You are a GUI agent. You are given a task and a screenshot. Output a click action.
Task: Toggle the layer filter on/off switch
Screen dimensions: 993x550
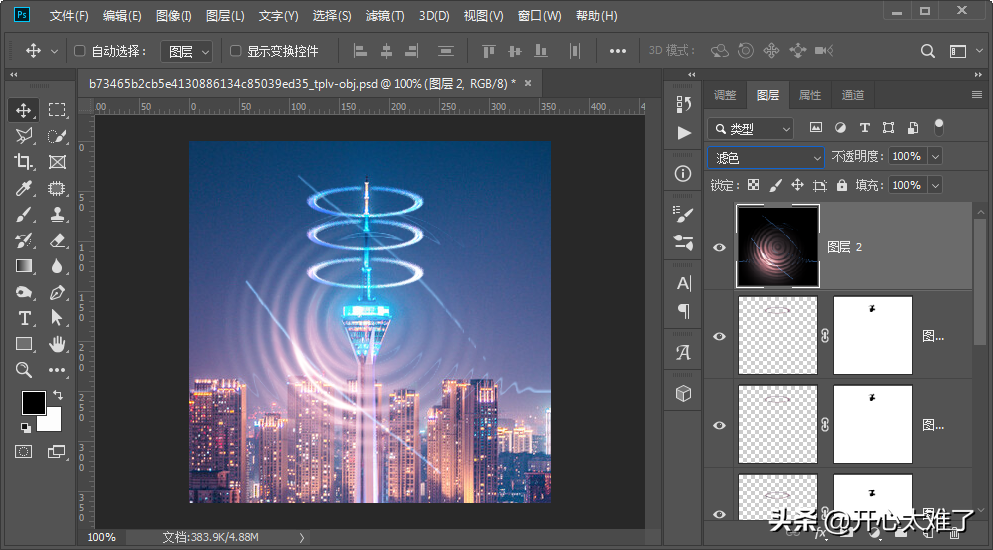coord(939,127)
